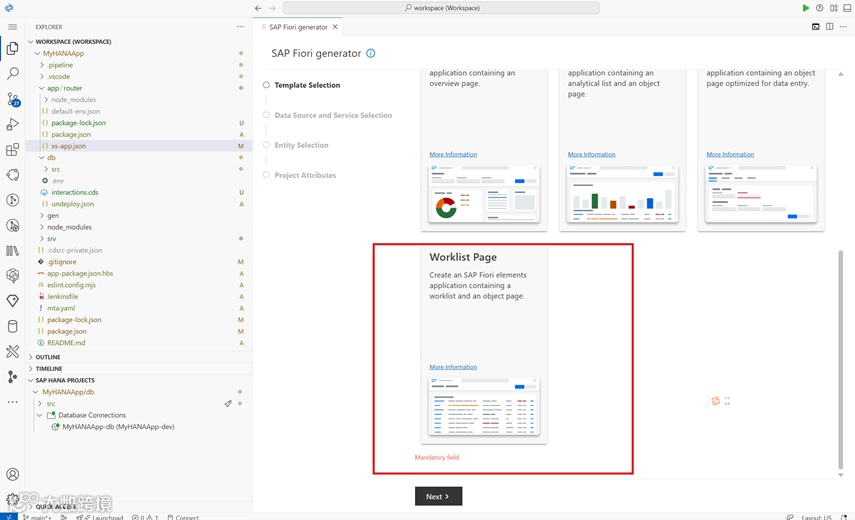The height and width of the screenshot is (520, 855).
Task: Toggle the bottom panel layout icon
Action: point(847,8)
